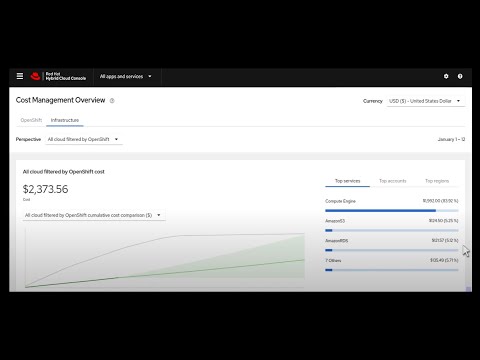Click the cumulative cost chart area
480x360 pixels.
click(165, 257)
